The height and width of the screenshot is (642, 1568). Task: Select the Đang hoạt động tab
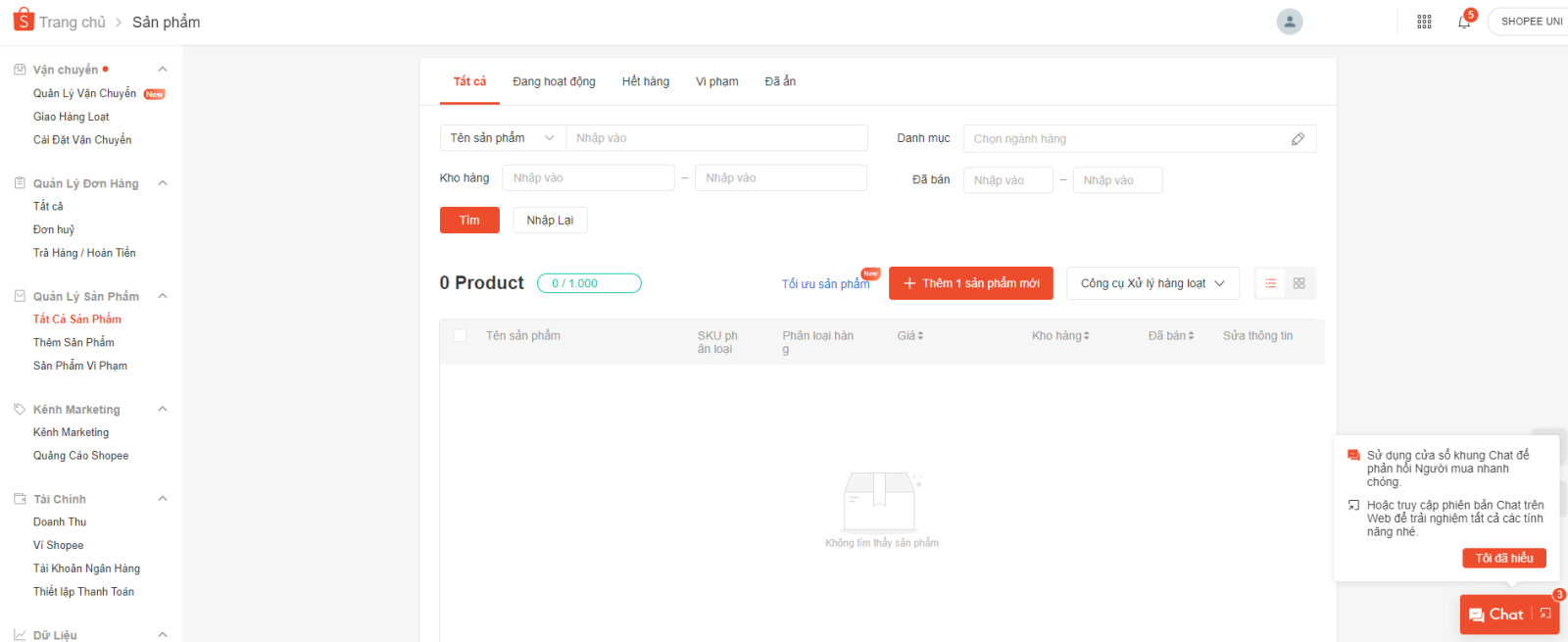(554, 81)
